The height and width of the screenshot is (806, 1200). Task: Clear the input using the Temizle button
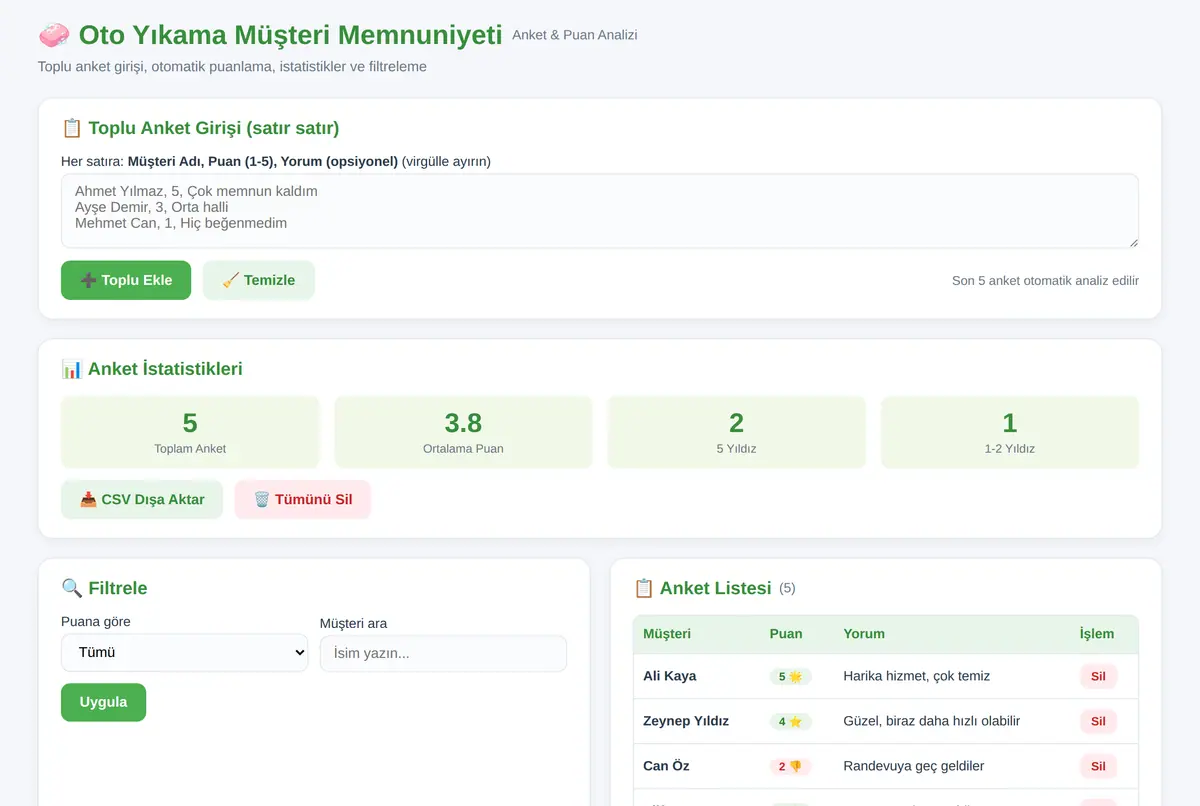[259, 280]
